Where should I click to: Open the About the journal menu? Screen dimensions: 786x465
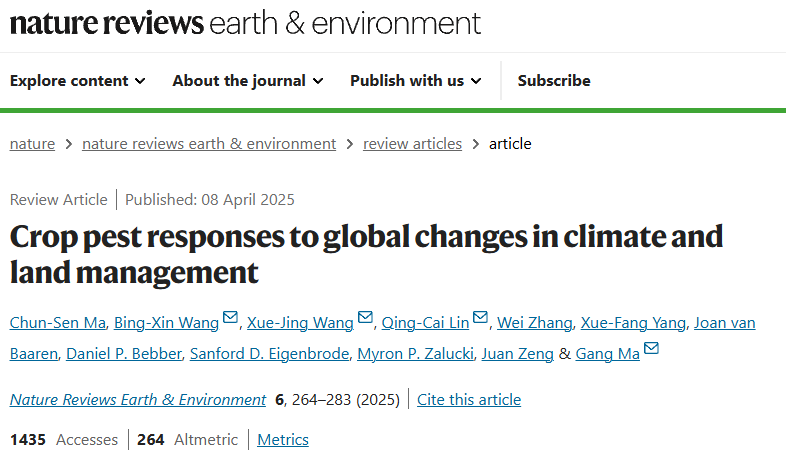[248, 81]
